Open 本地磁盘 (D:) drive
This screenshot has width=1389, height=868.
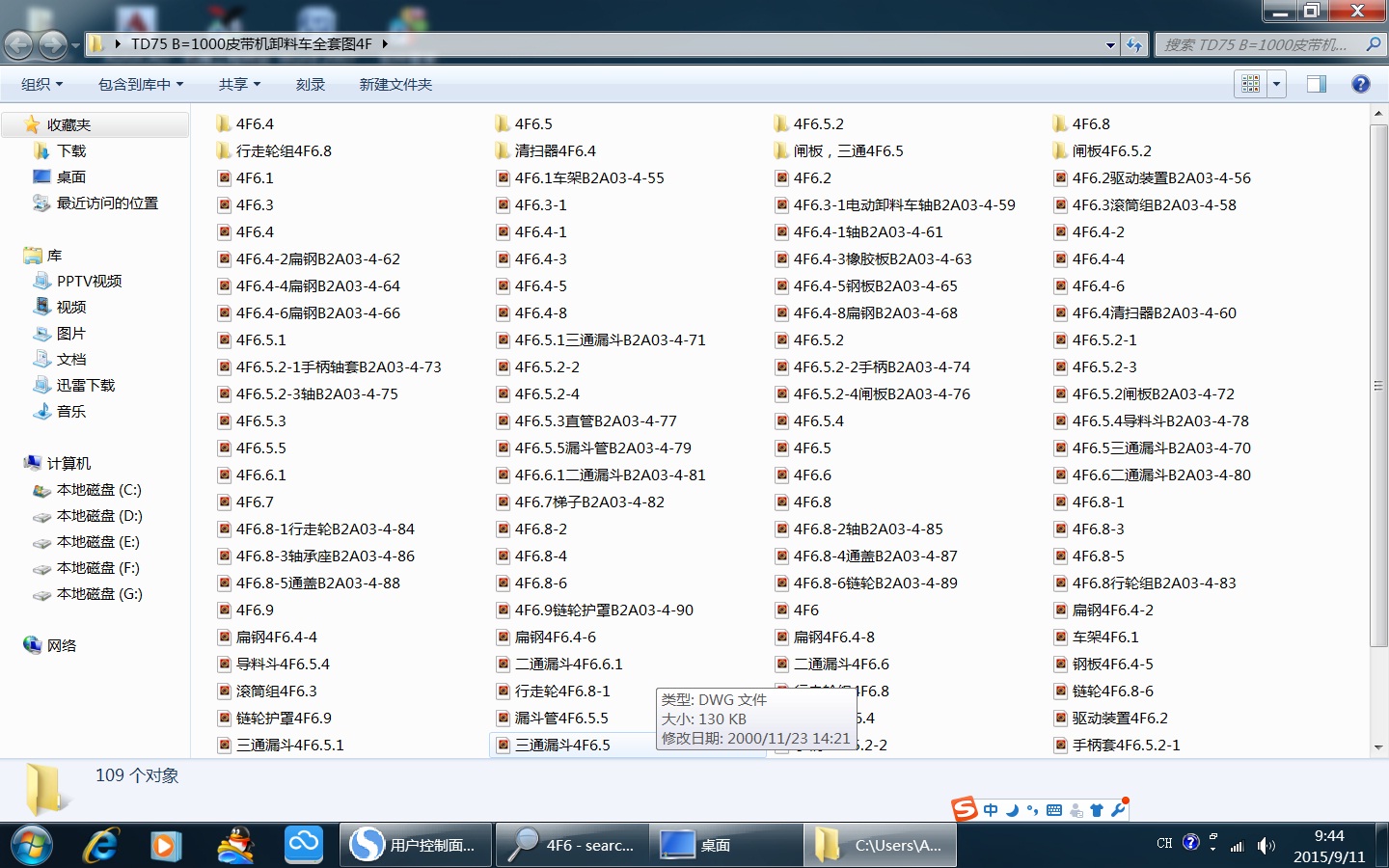98,515
